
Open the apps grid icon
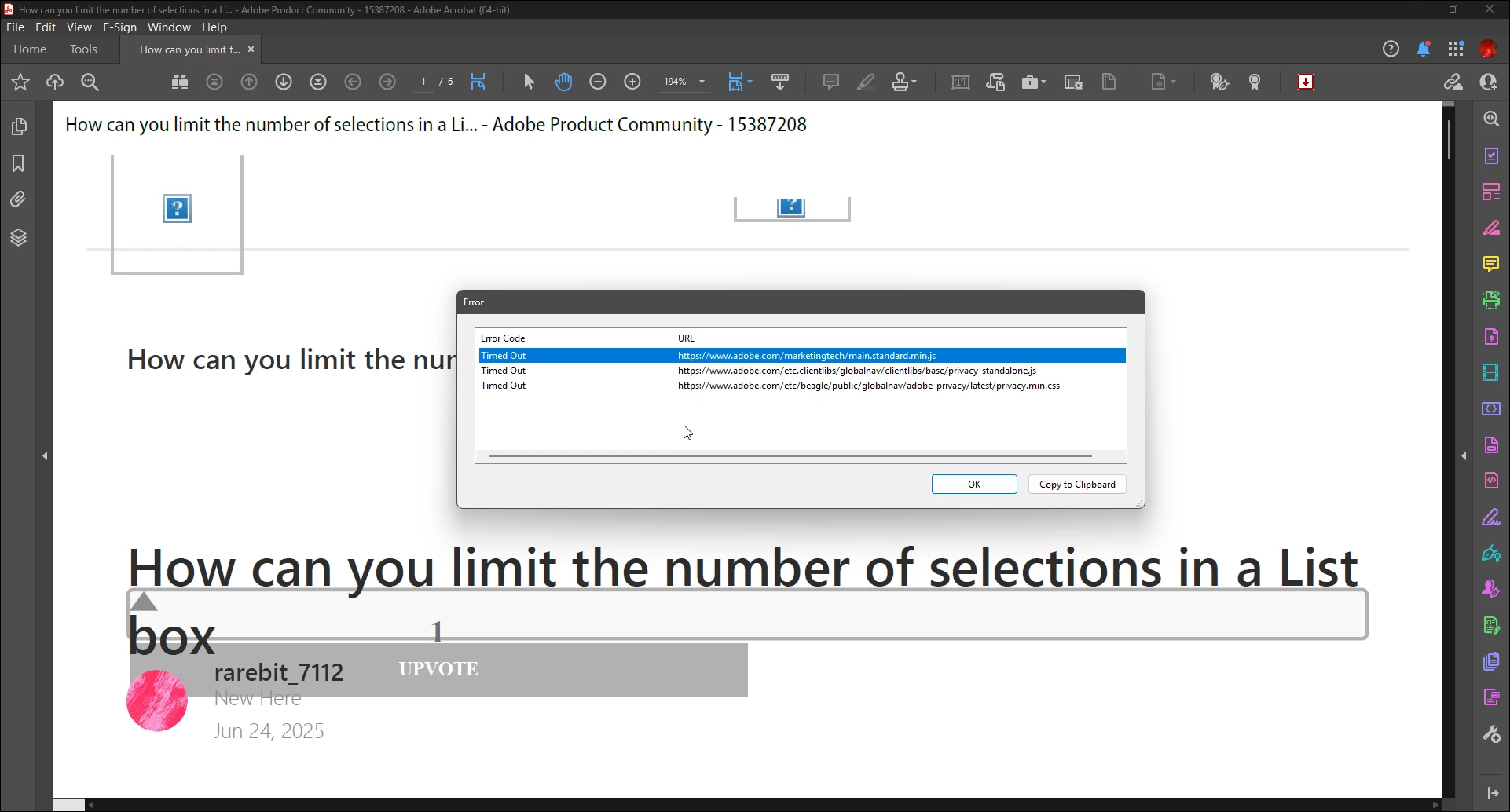click(1457, 49)
